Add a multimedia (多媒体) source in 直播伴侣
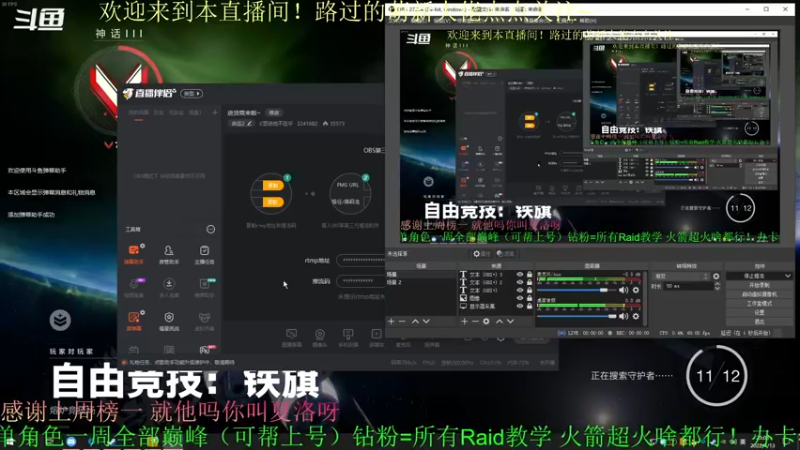 (376, 337)
